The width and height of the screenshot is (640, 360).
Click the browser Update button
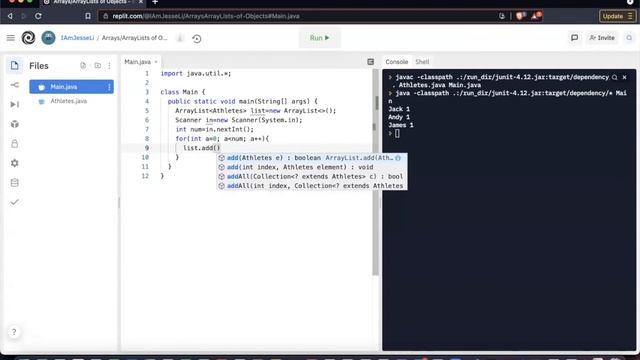click(x=617, y=16)
